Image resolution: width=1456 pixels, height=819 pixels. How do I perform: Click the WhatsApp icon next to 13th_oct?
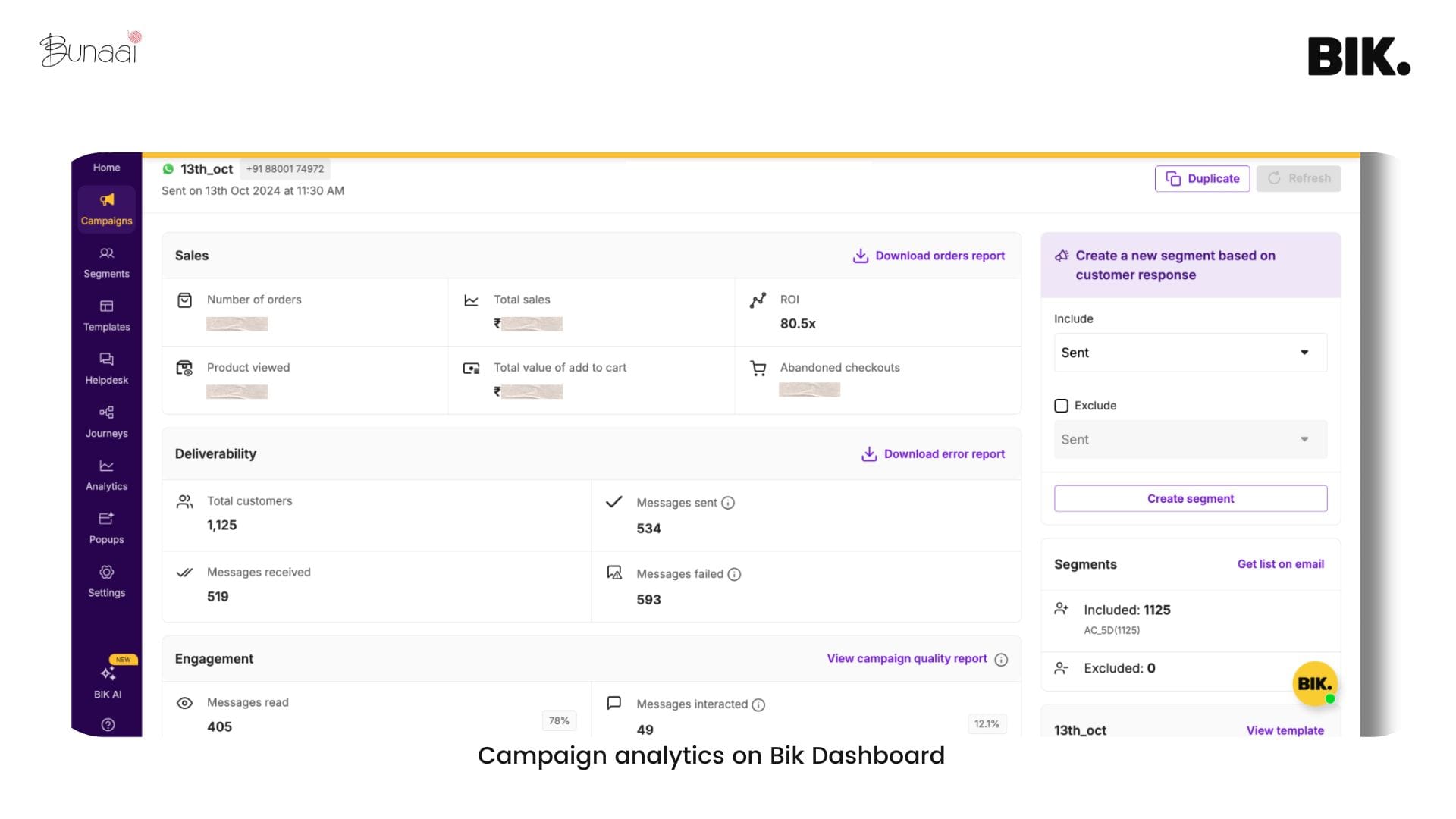point(167,168)
